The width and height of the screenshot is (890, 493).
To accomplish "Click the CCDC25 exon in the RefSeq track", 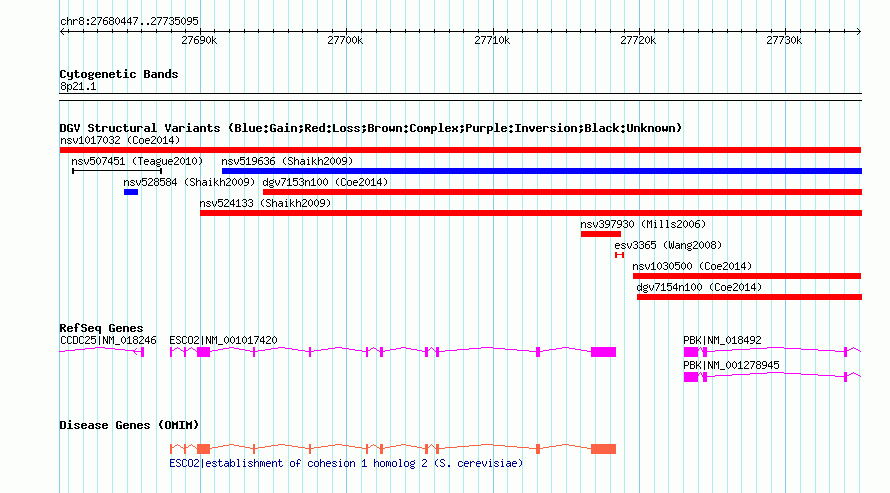I will click(142, 352).
